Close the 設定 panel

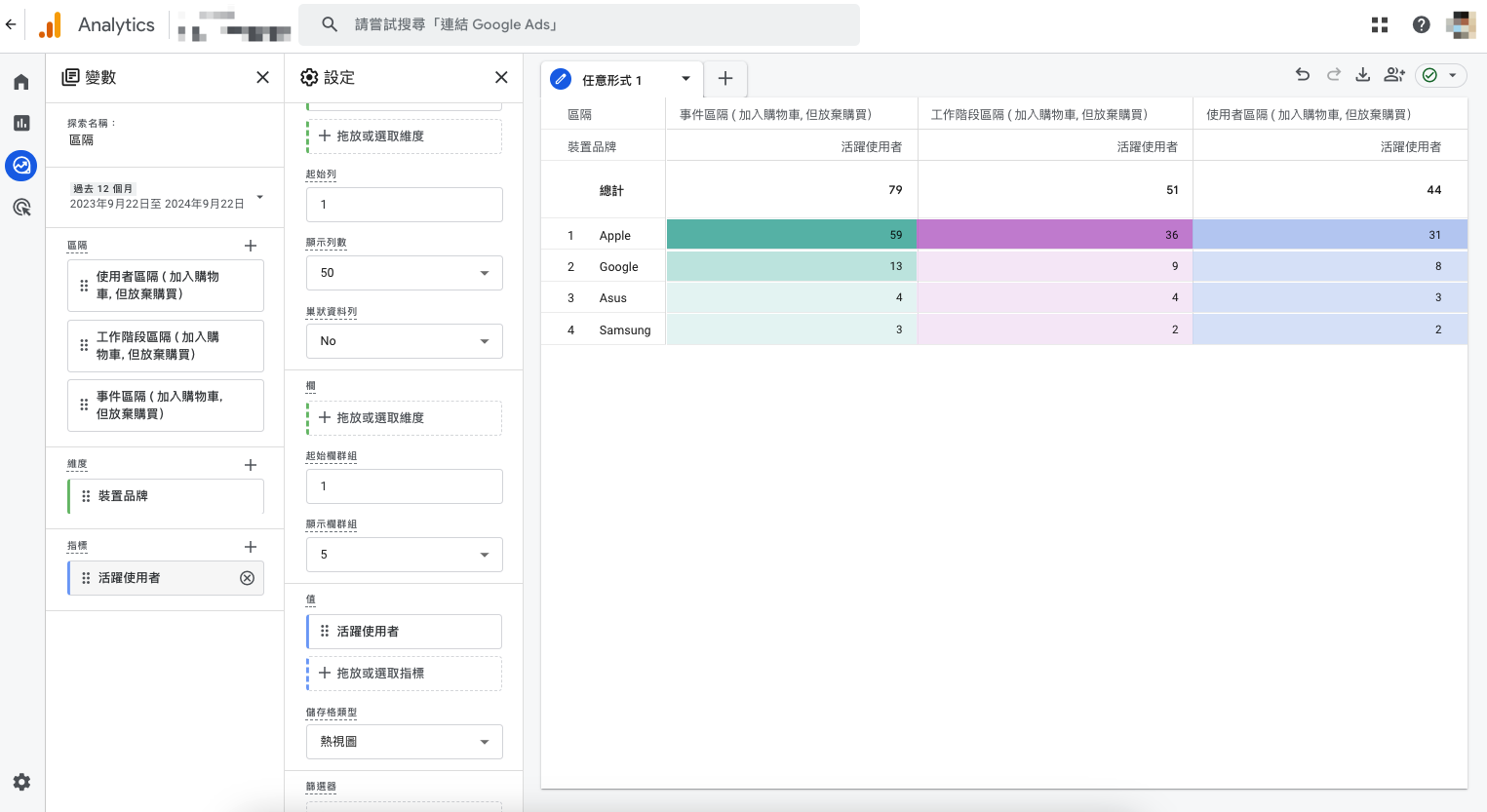click(501, 77)
